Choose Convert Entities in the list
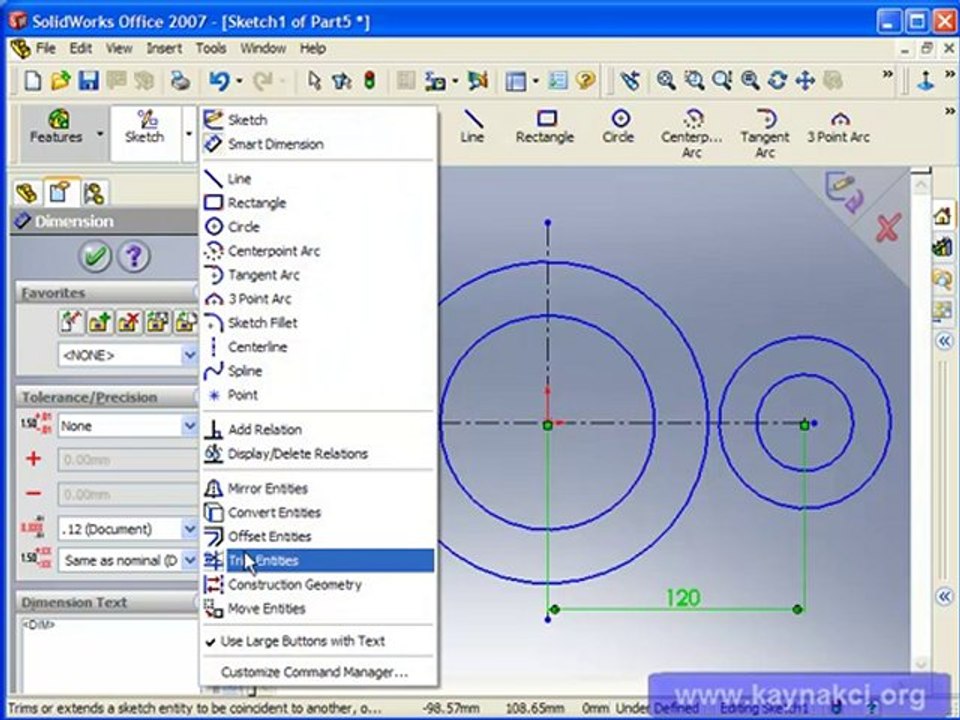The width and height of the screenshot is (960, 720). (318, 512)
